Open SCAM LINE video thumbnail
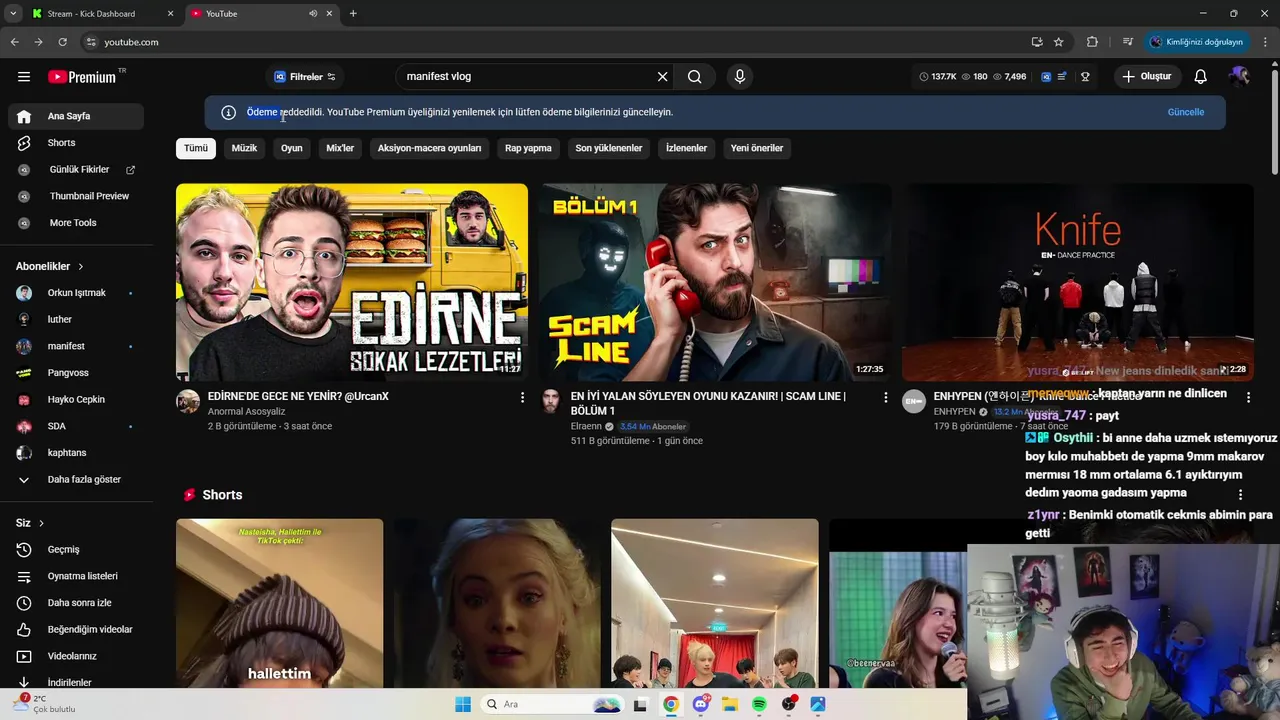 pyautogui.click(x=715, y=282)
